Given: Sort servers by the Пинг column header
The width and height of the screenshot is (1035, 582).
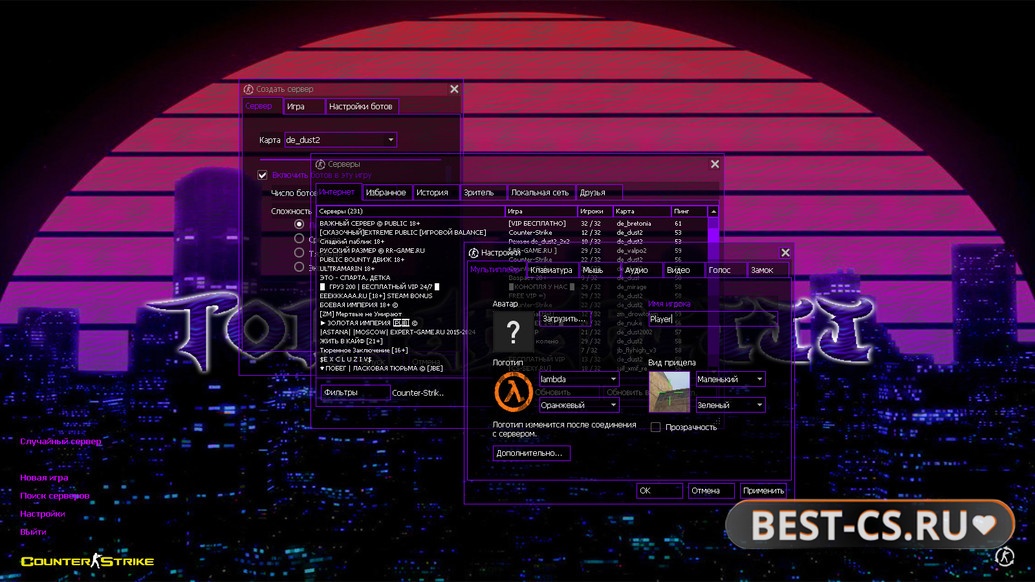Looking at the screenshot, I should pos(689,212).
